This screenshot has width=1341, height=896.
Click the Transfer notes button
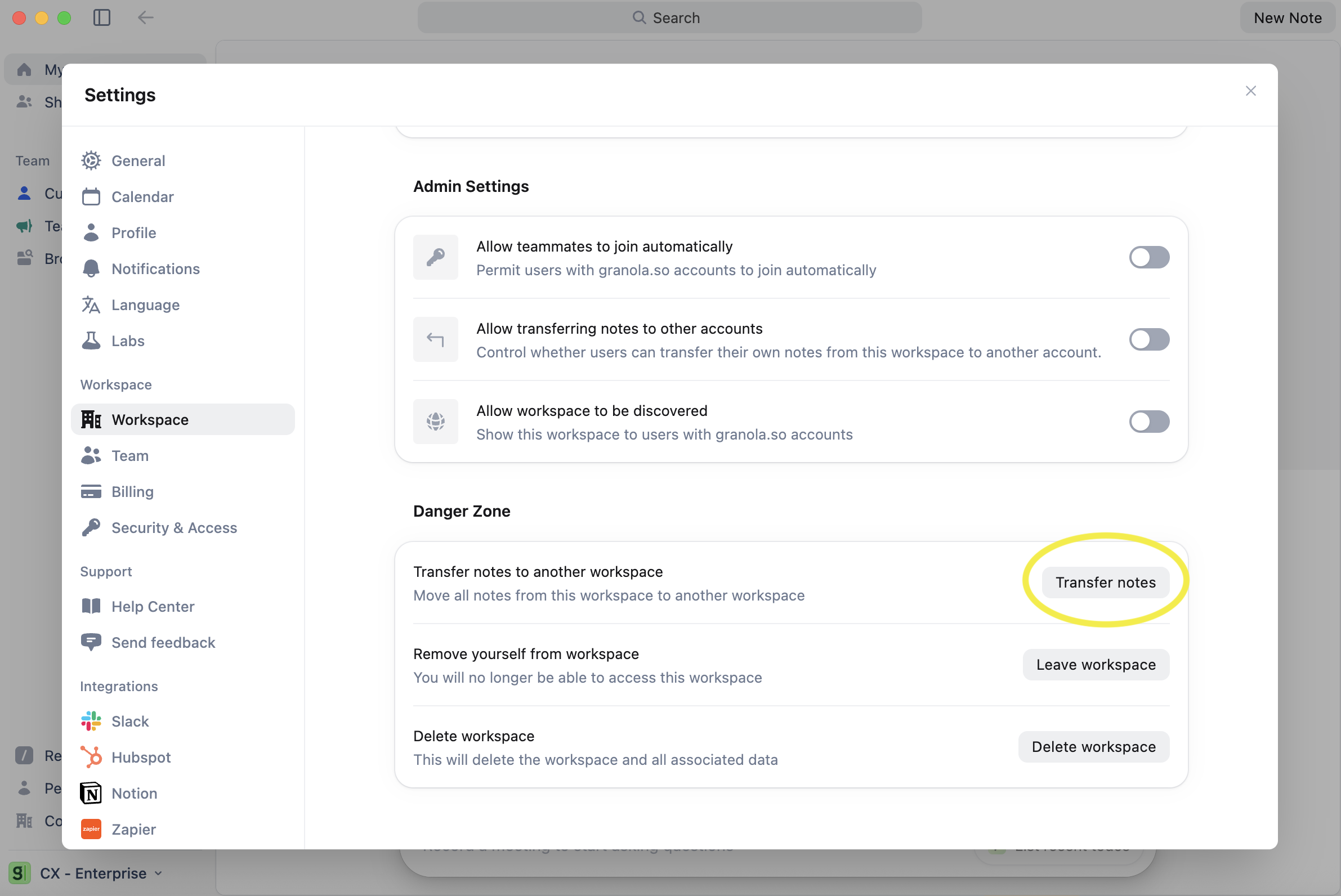[x=1105, y=582]
